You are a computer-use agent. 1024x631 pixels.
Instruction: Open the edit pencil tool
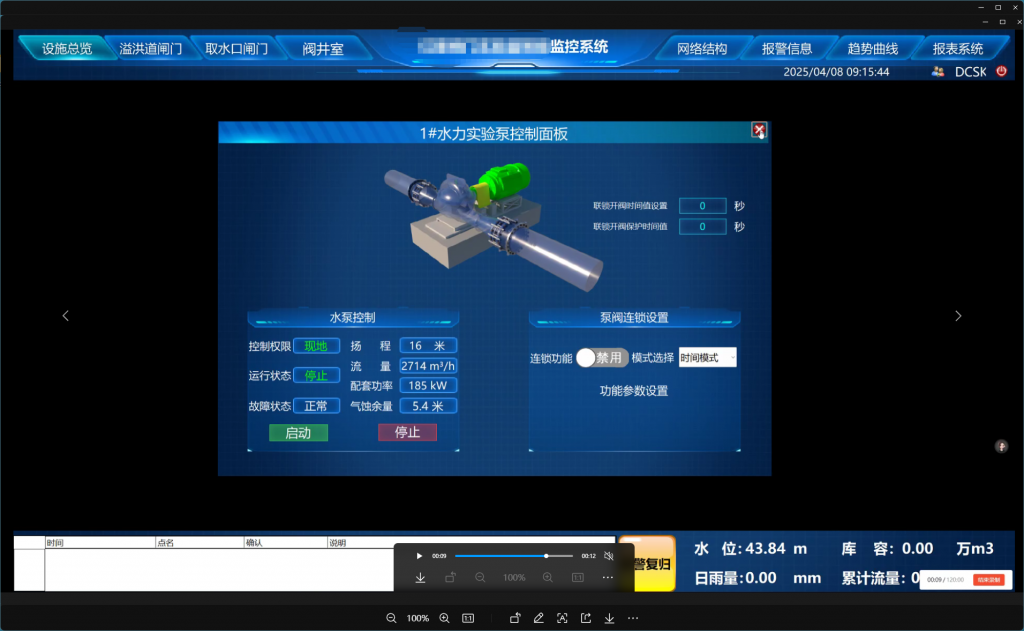pos(538,618)
